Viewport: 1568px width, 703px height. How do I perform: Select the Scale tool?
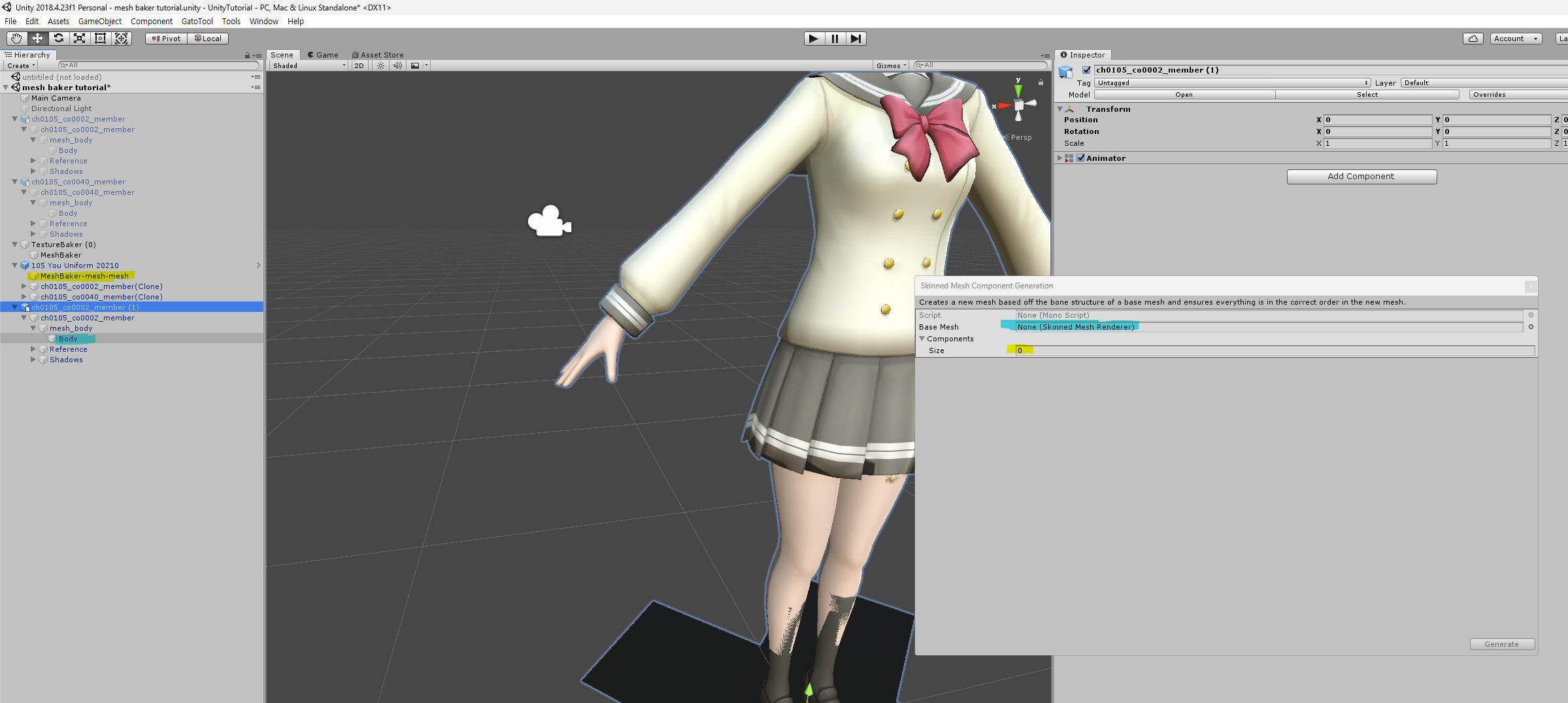[x=79, y=39]
